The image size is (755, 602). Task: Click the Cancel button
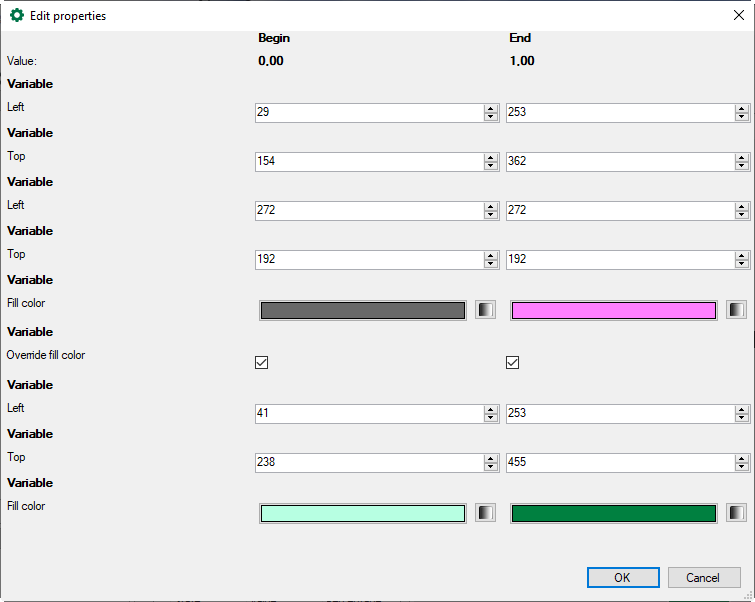click(702, 577)
